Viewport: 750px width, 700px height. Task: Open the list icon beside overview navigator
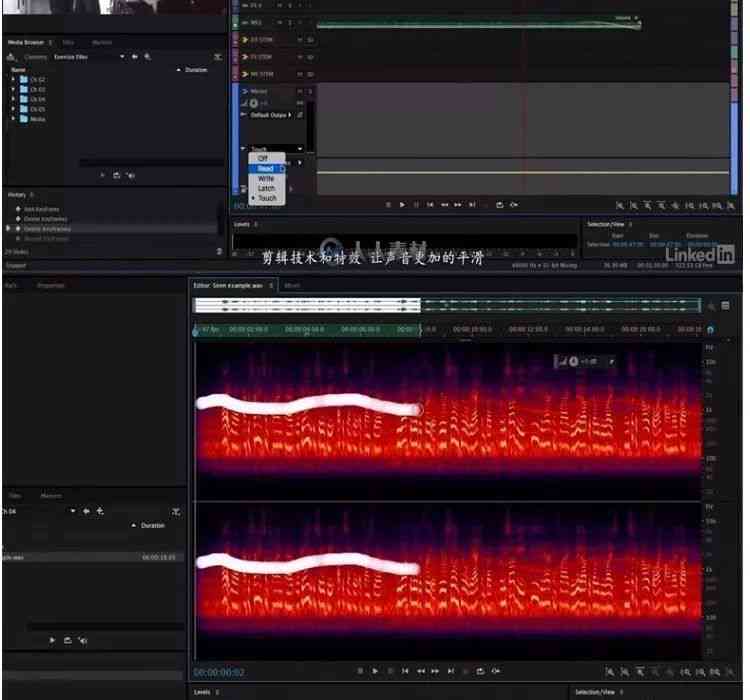726,306
